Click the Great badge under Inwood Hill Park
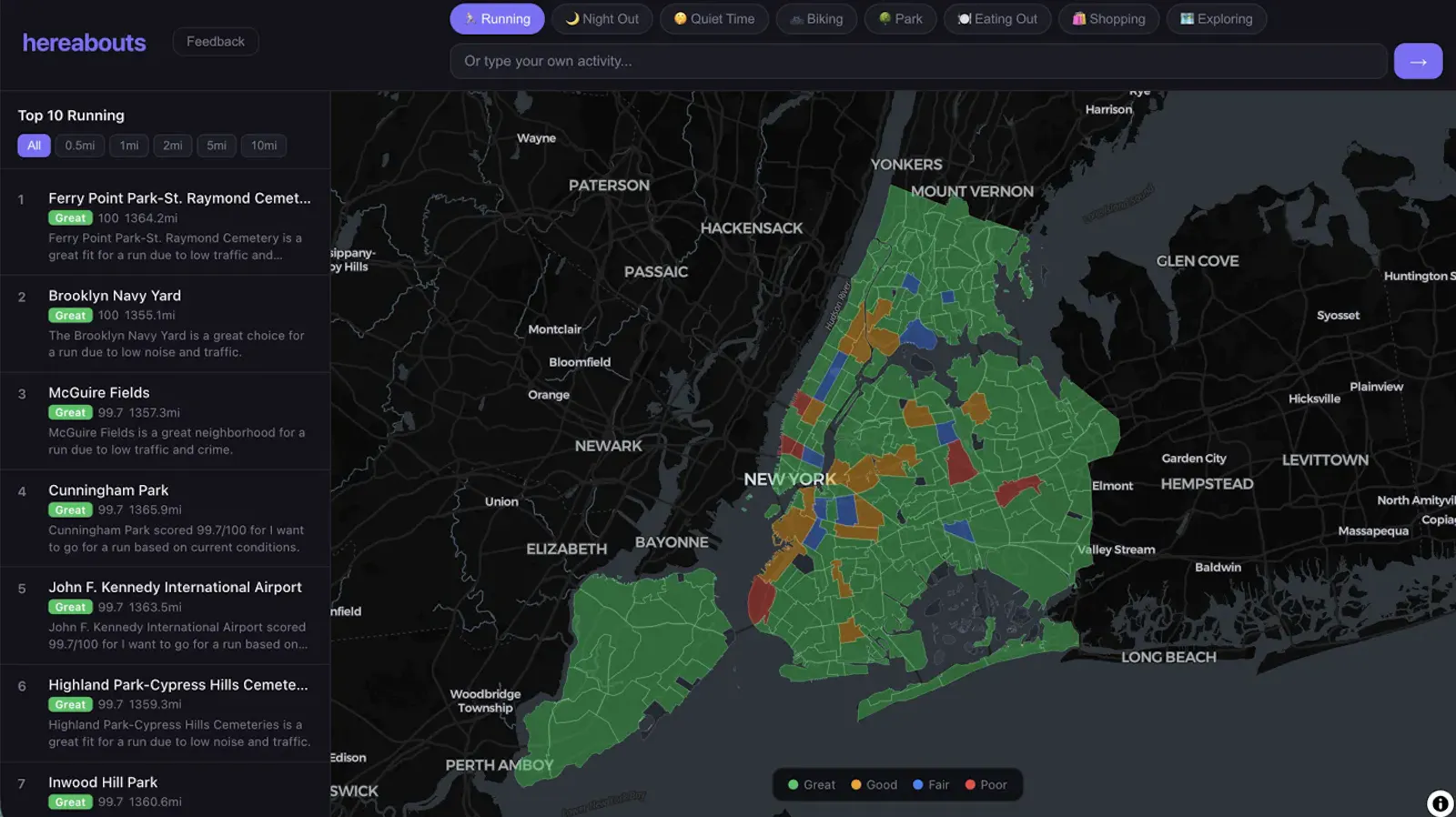 (x=70, y=802)
